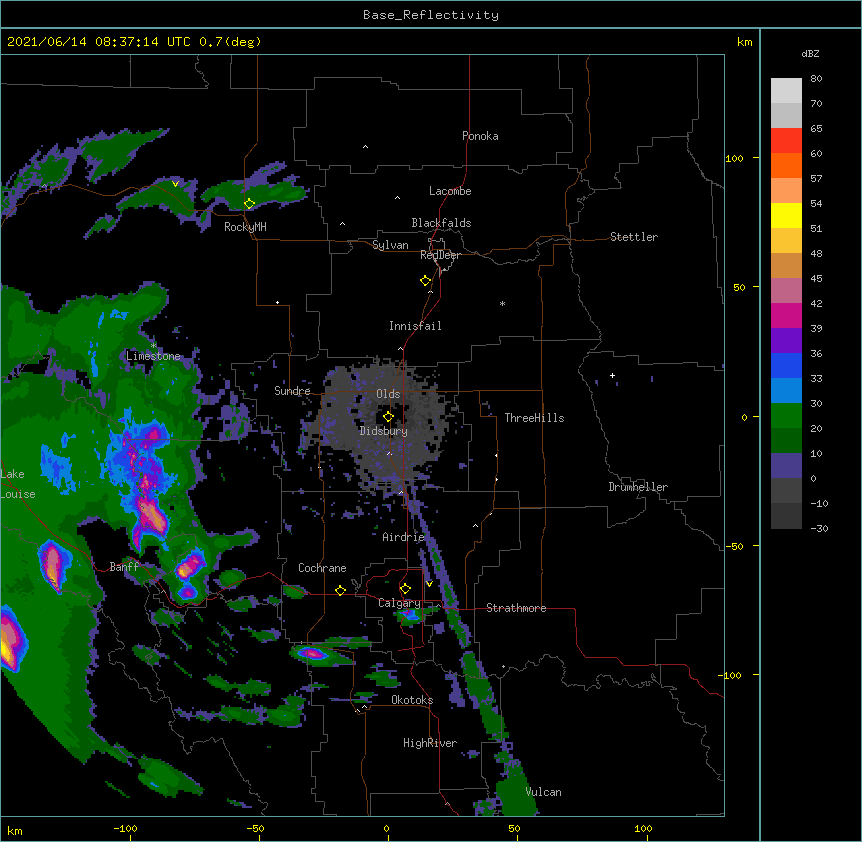The height and width of the screenshot is (842, 862).
Task: Click the yellow marker south of RedDeer
Action: point(426,281)
